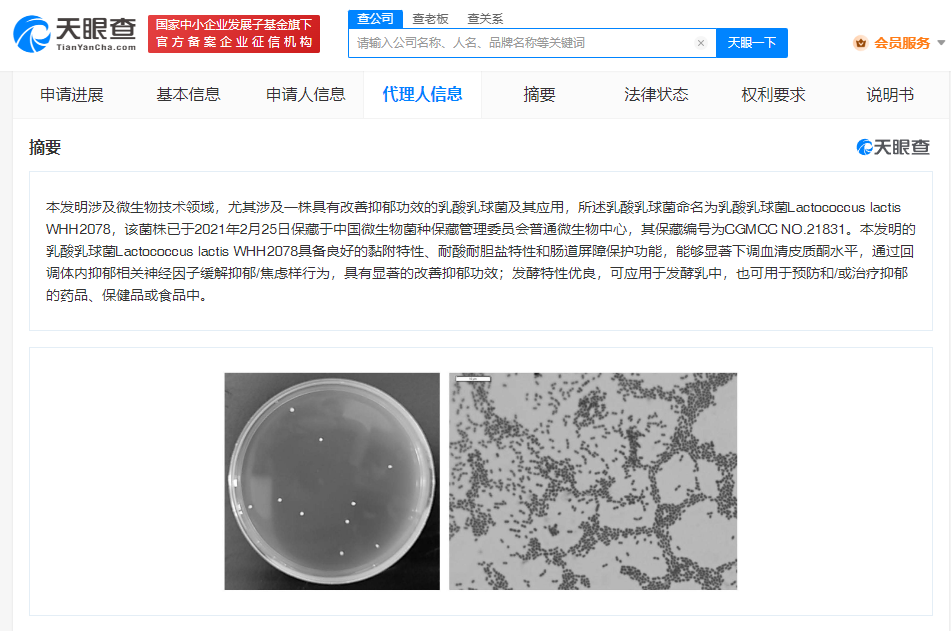Click the 天眼一下 search button
Viewport: 951px width, 631px height.
[751, 43]
